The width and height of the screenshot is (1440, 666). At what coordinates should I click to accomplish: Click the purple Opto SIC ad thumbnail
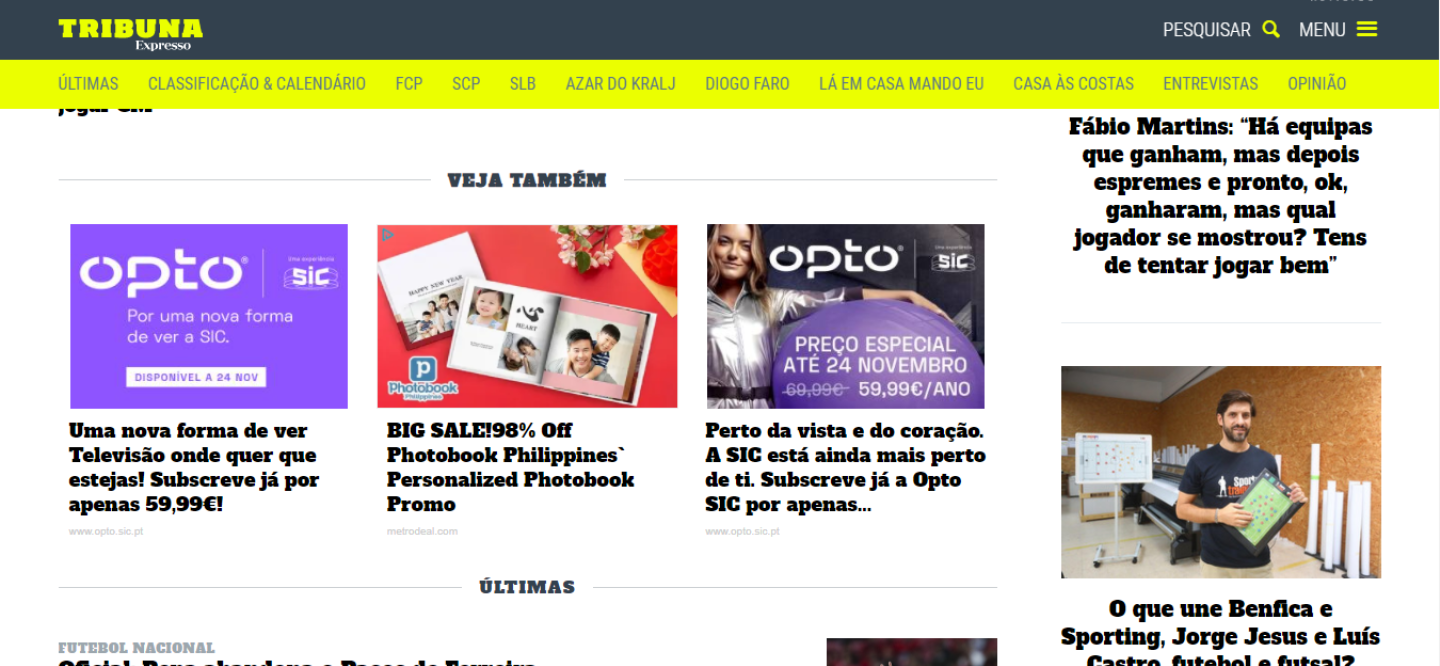tap(209, 316)
